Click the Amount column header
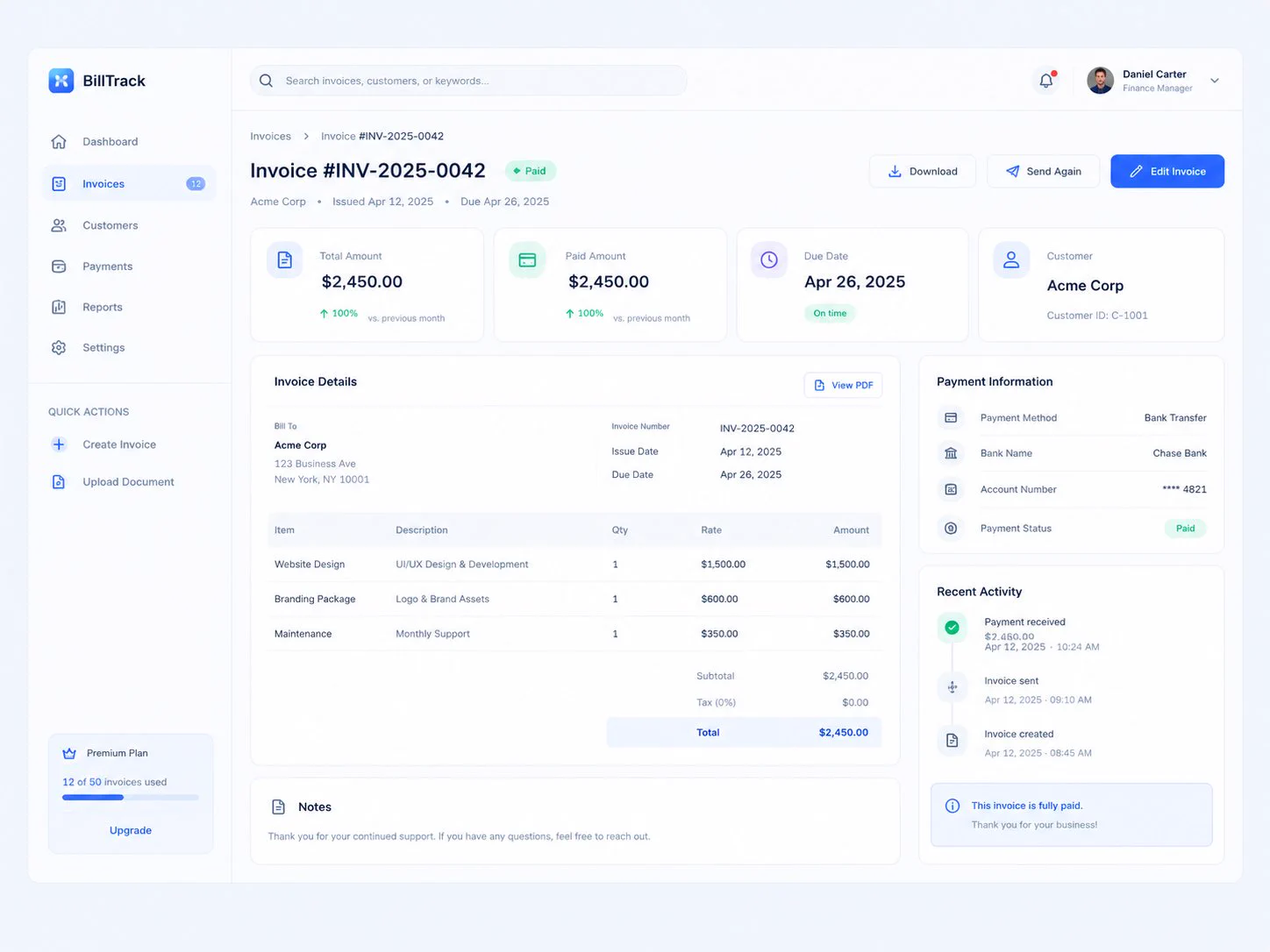Image resolution: width=1270 pixels, height=952 pixels. pyautogui.click(x=851, y=530)
